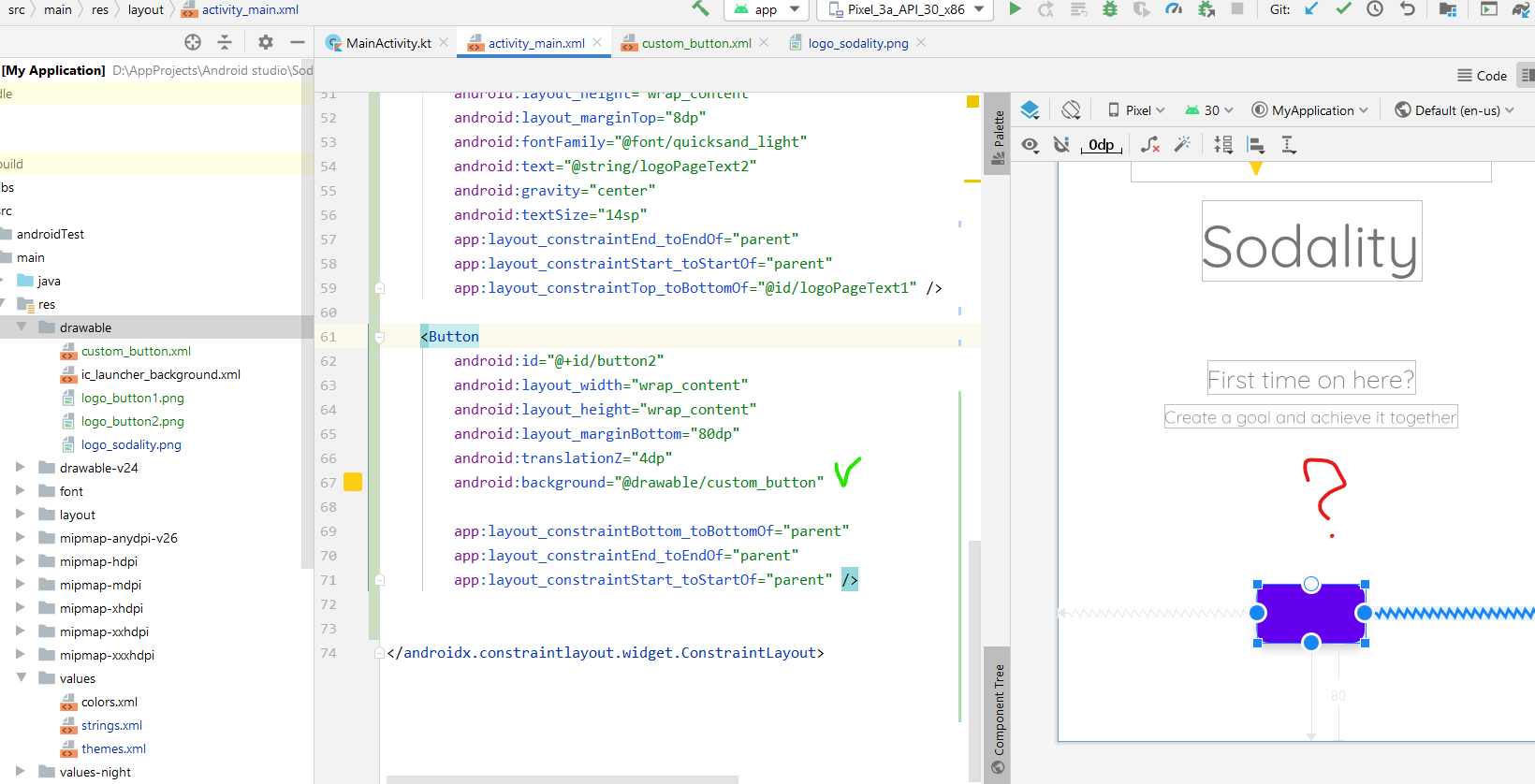The width and height of the screenshot is (1535, 784).
Task: Click the Git update project arrow
Action: pyautogui.click(x=1311, y=9)
